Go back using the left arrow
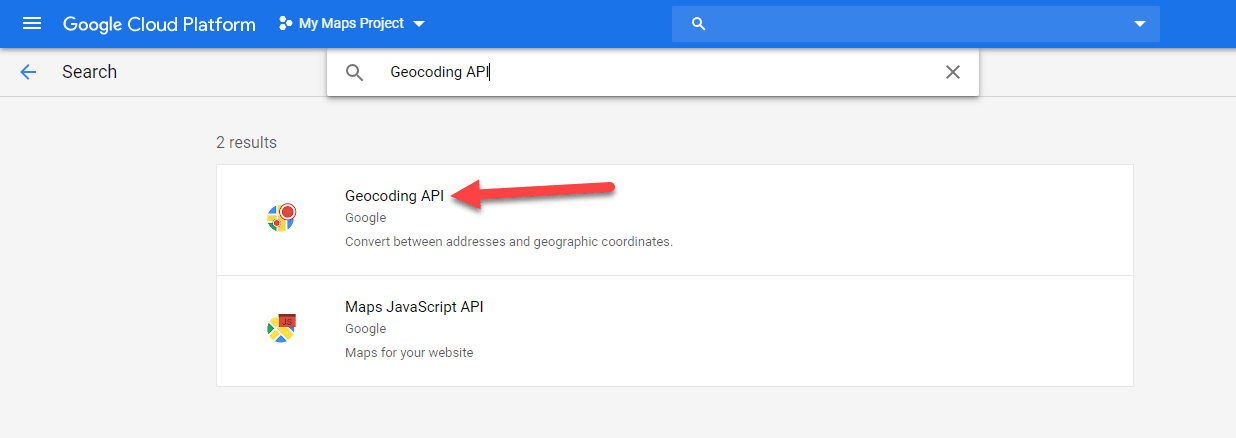 (28, 72)
